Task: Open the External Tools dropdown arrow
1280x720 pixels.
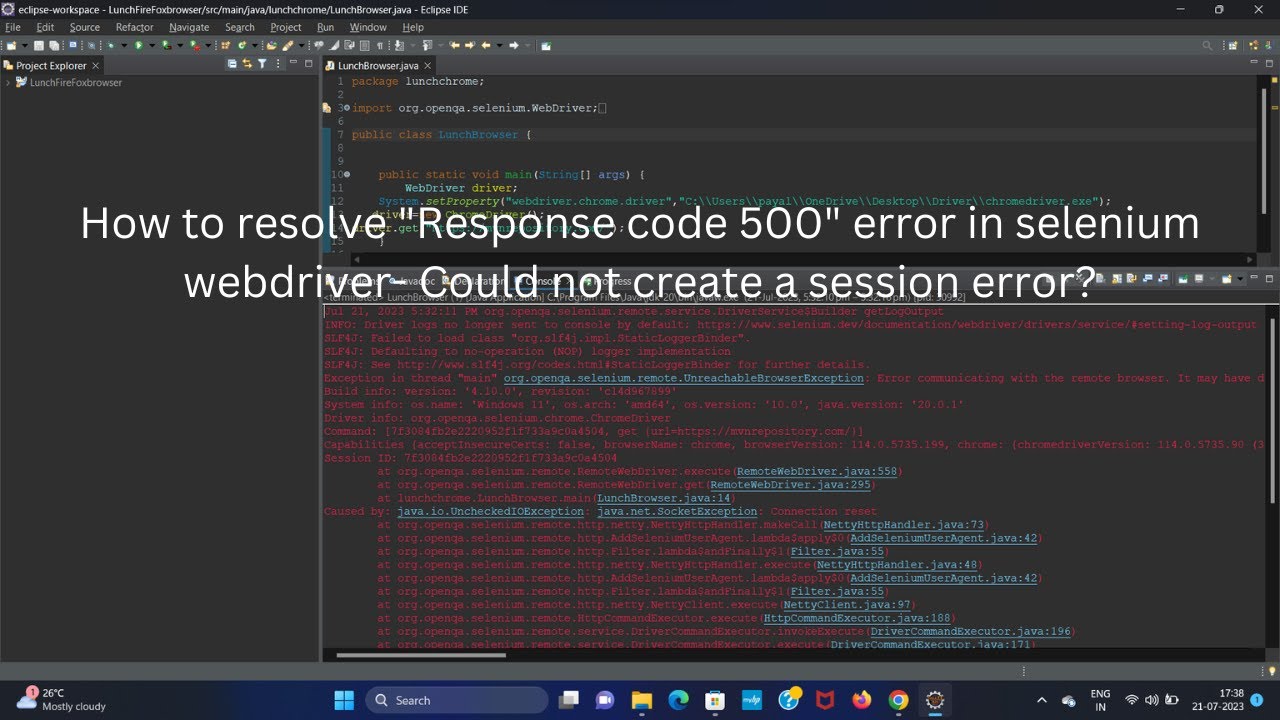Action: 208,45
